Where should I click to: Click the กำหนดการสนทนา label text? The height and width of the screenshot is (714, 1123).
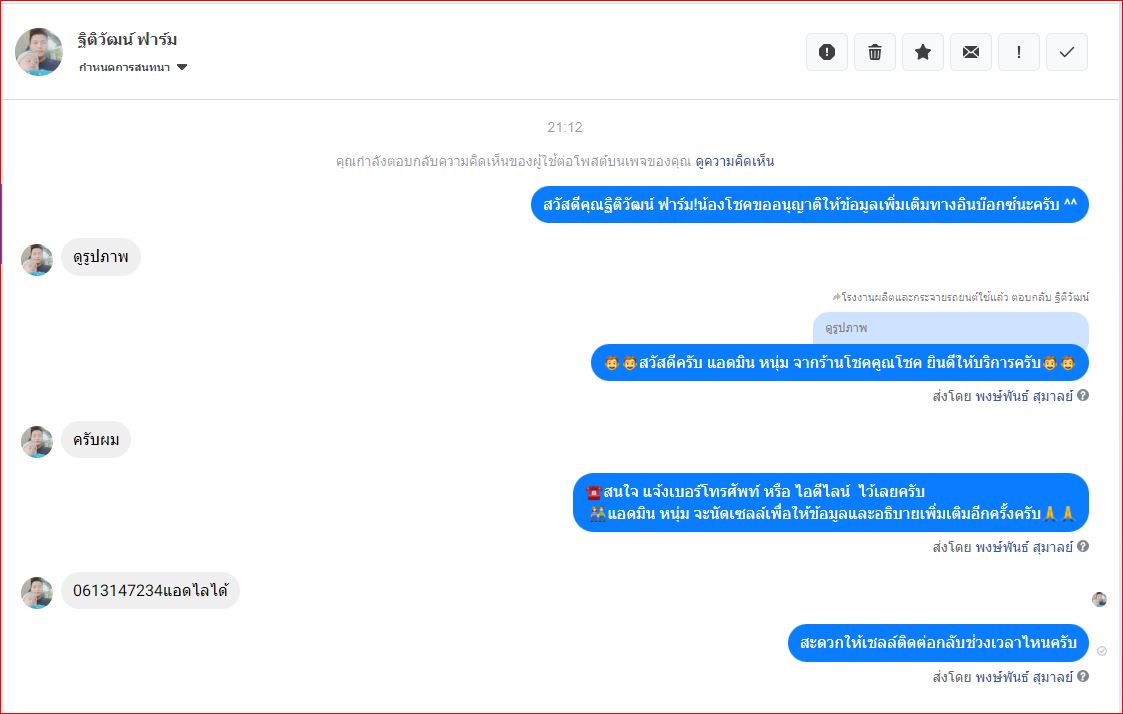125,67
